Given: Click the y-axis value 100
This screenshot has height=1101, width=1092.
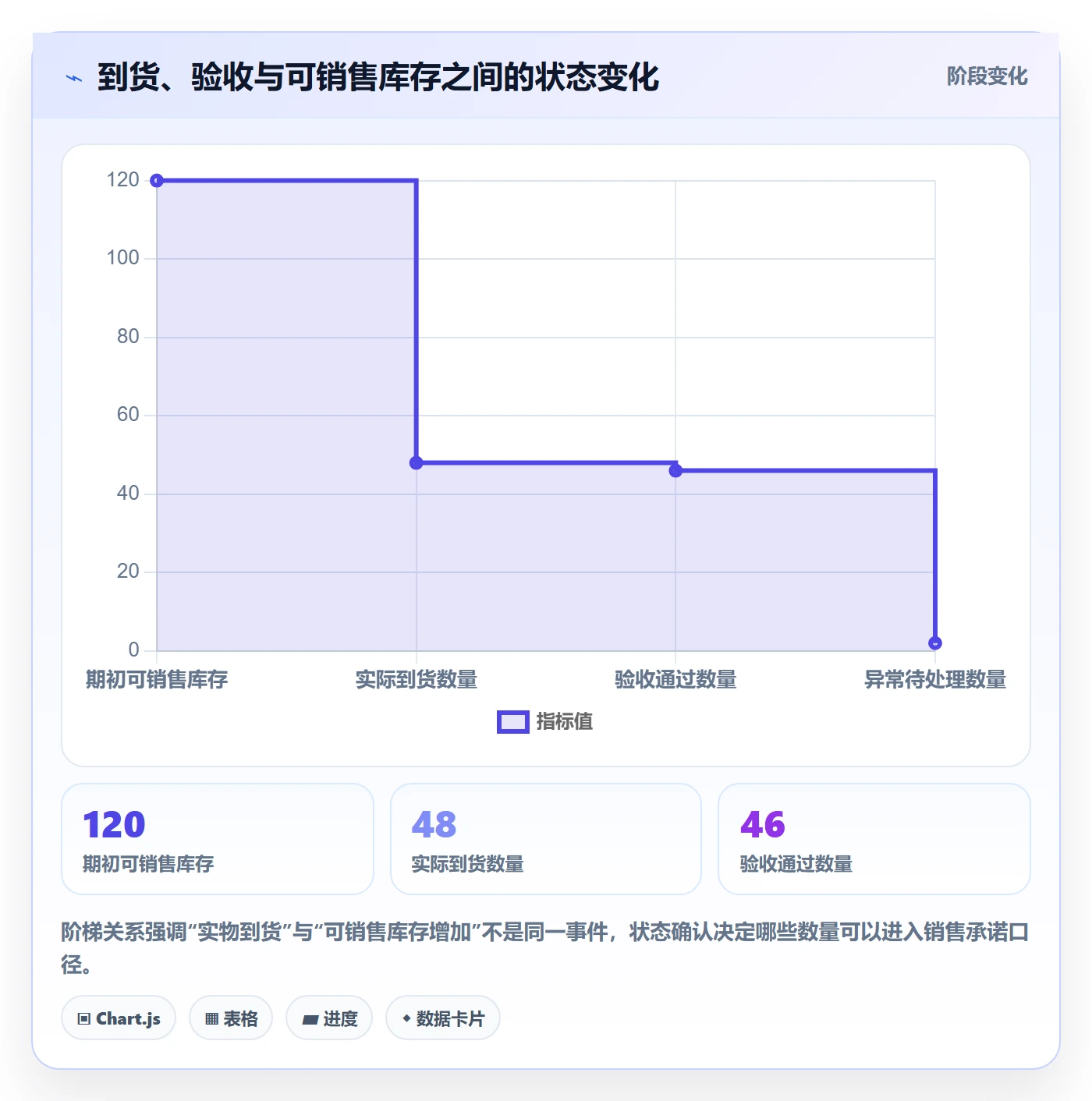Looking at the screenshot, I should pyautogui.click(x=122, y=258).
